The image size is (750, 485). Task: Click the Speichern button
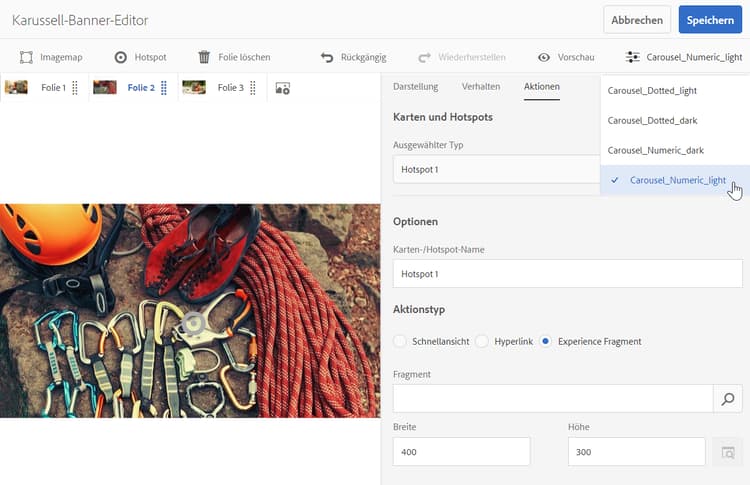(x=710, y=20)
